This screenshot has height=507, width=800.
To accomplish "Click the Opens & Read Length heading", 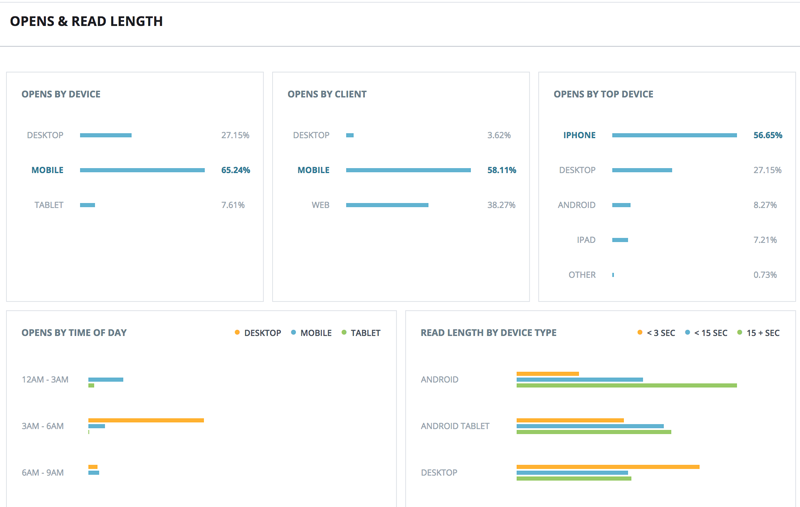I will [86, 21].
